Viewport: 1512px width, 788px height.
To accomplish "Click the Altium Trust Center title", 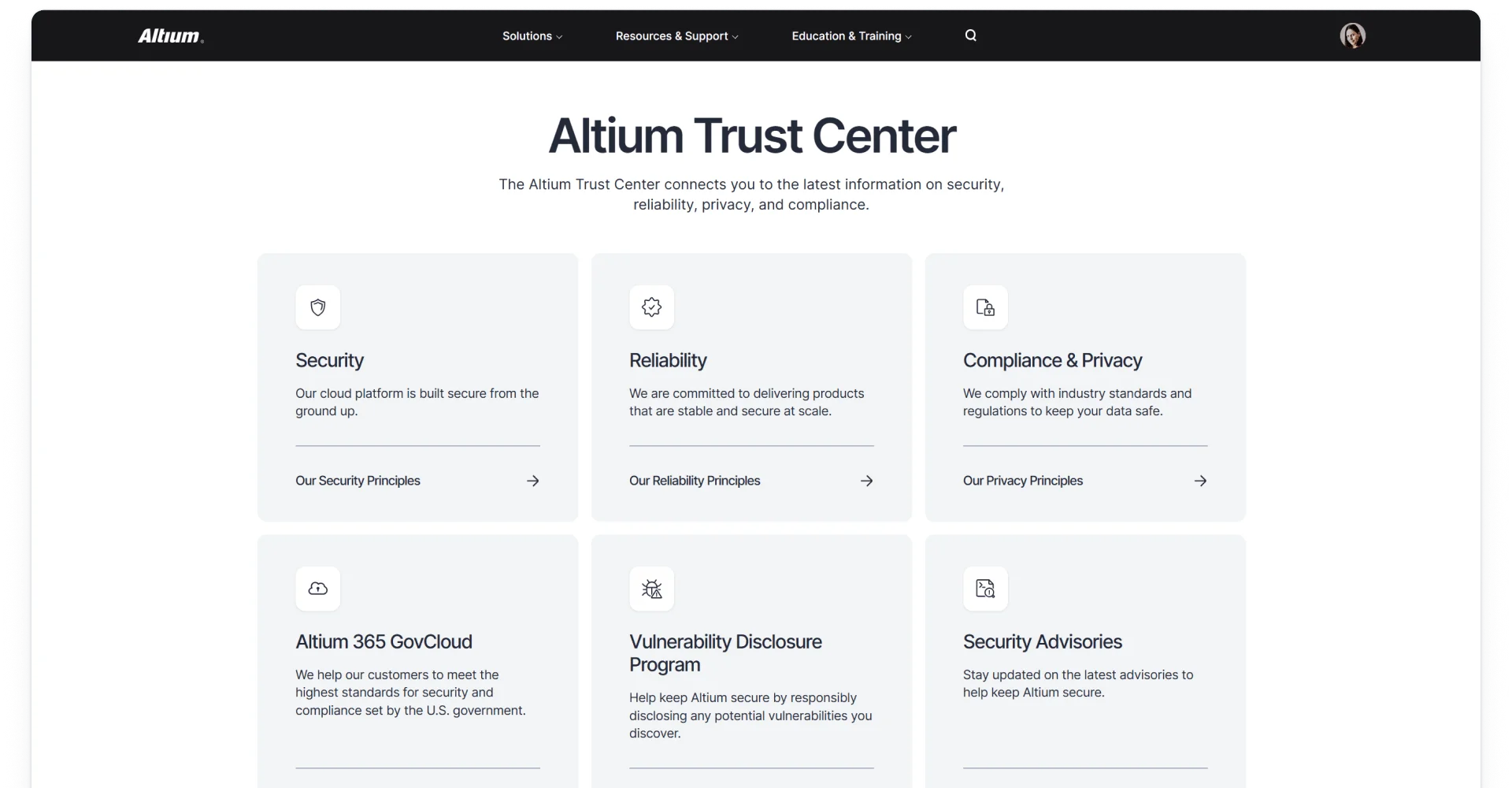I will coord(752,136).
